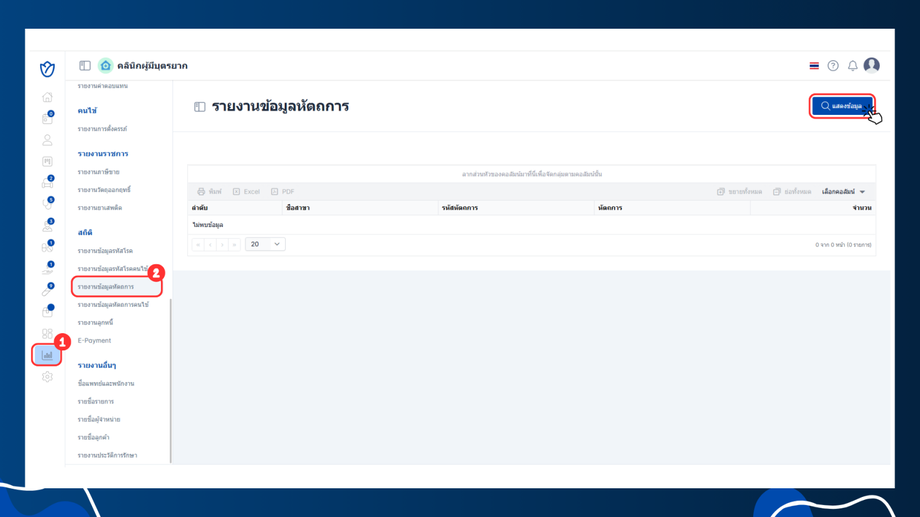The width and height of the screenshot is (920, 517).
Task: Toggle the sidebar panel icon in the header
Action: (85, 66)
